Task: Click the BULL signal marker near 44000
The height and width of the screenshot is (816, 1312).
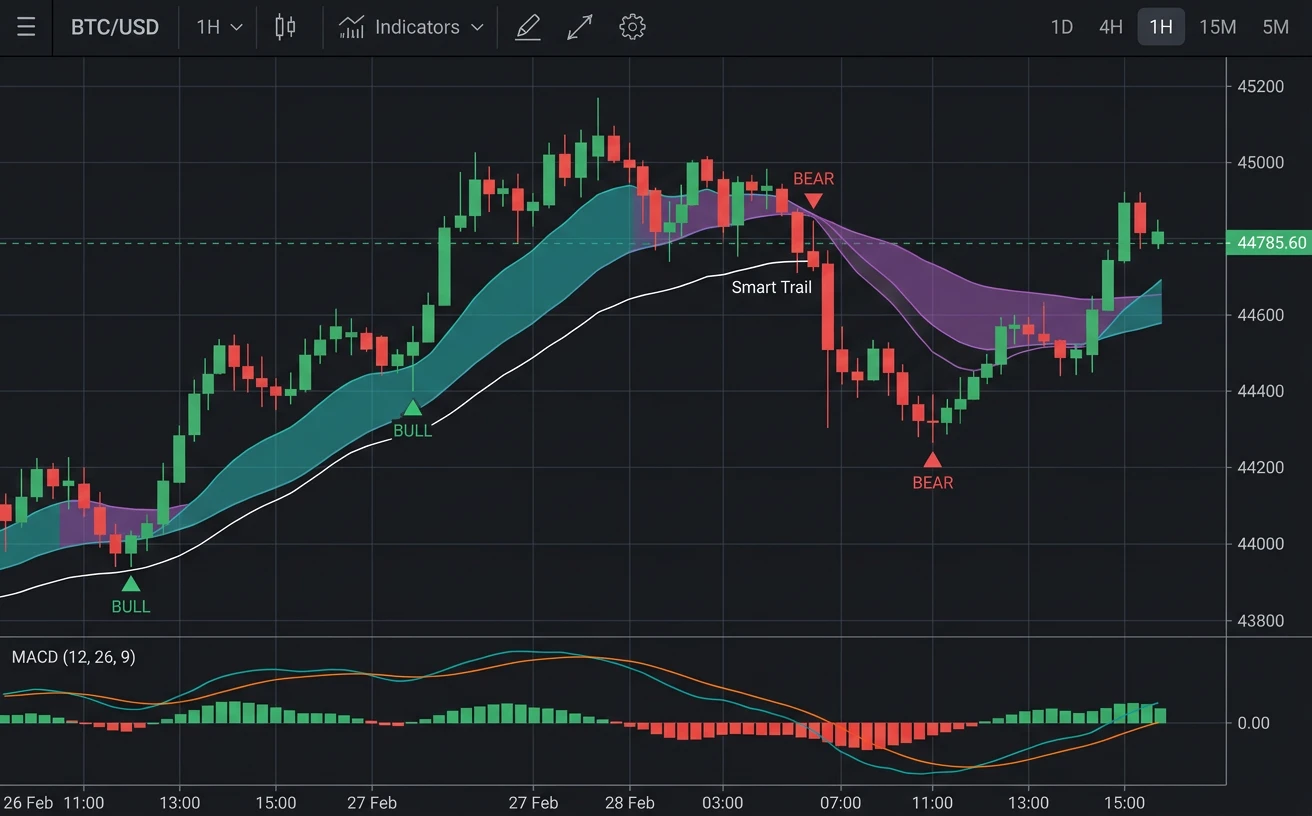Action: [131, 595]
